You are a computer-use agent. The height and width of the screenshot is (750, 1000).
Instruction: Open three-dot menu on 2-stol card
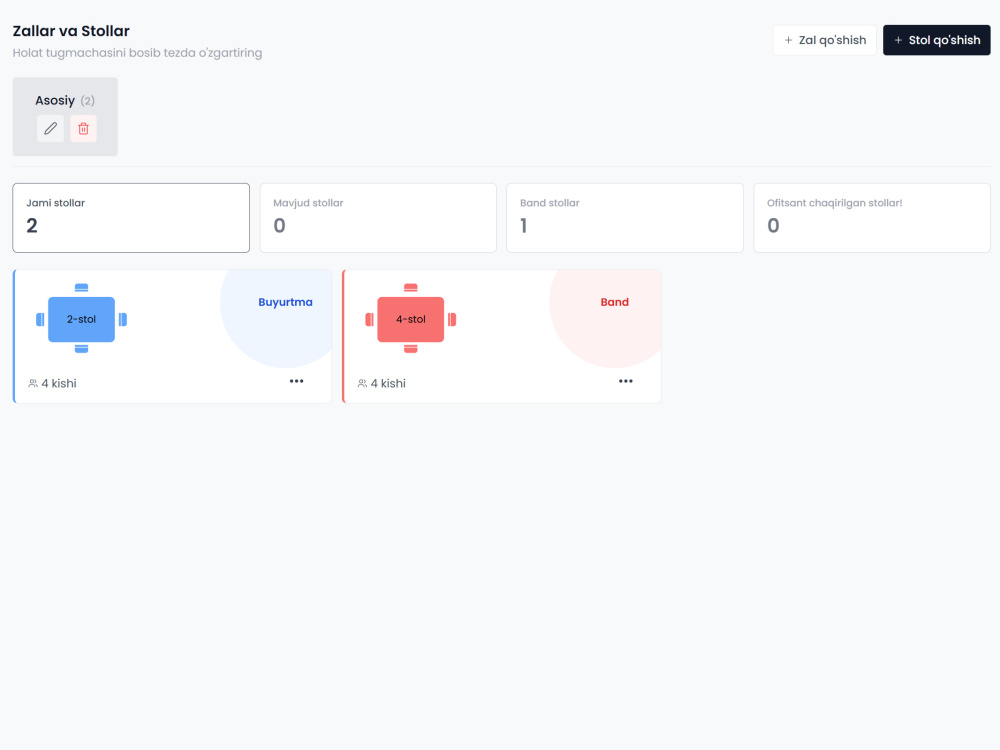click(x=297, y=381)
